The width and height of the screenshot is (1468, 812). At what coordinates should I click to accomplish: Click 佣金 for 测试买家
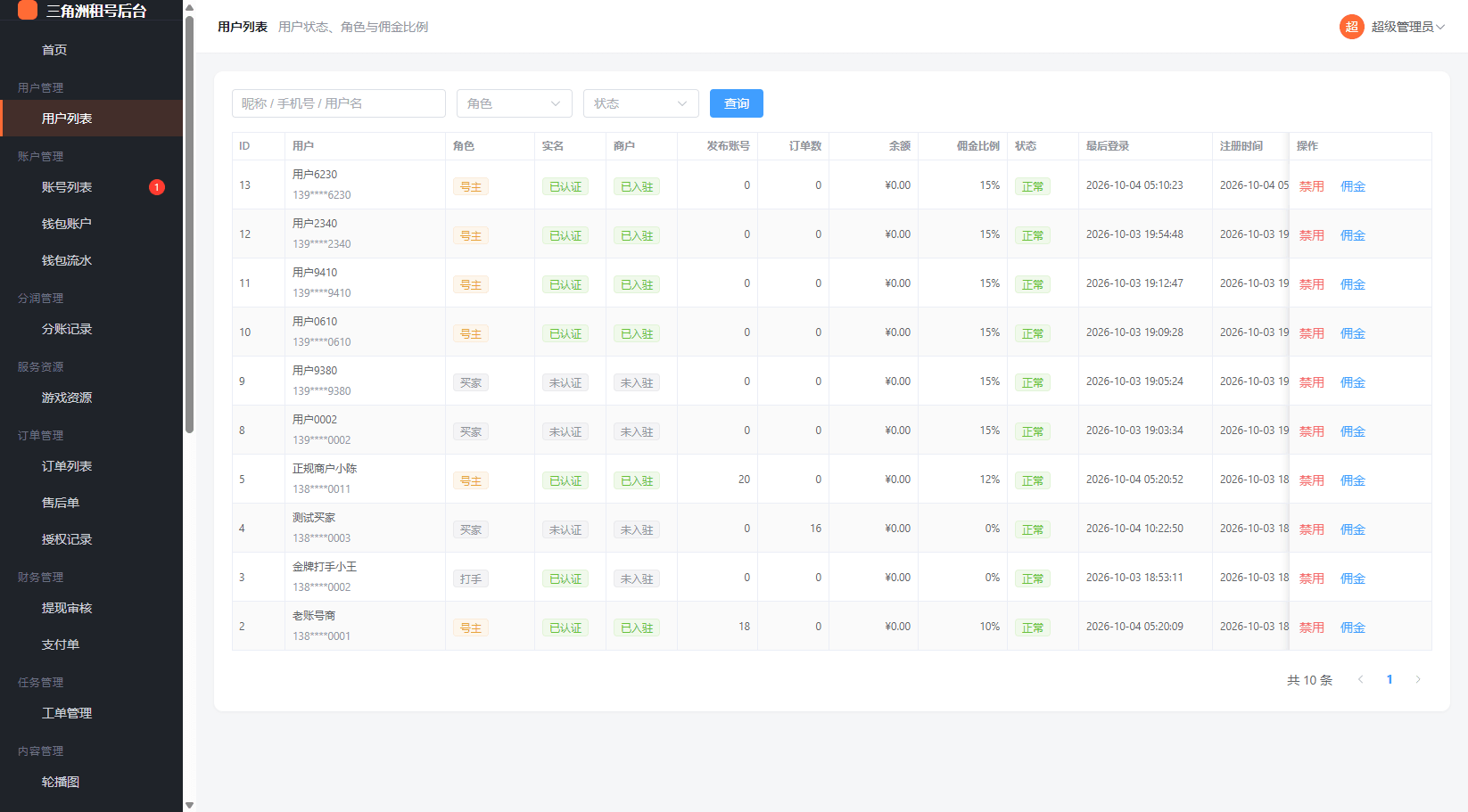pos(1353,529)
